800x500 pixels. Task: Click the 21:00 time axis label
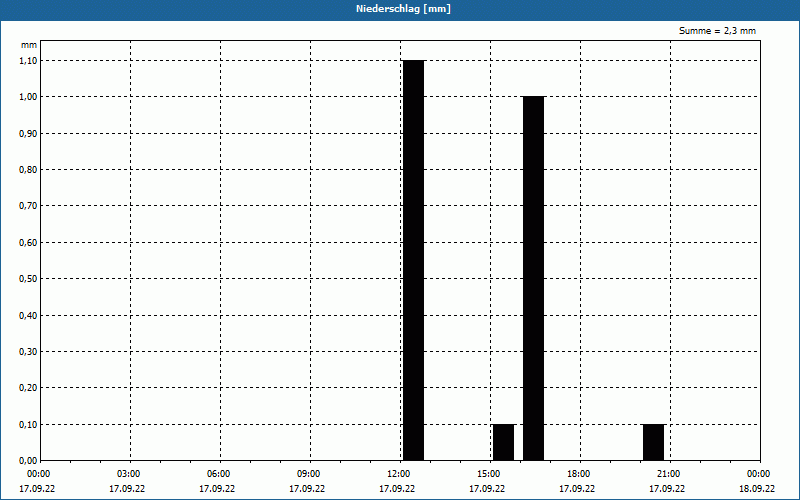(x=669, y=474)
